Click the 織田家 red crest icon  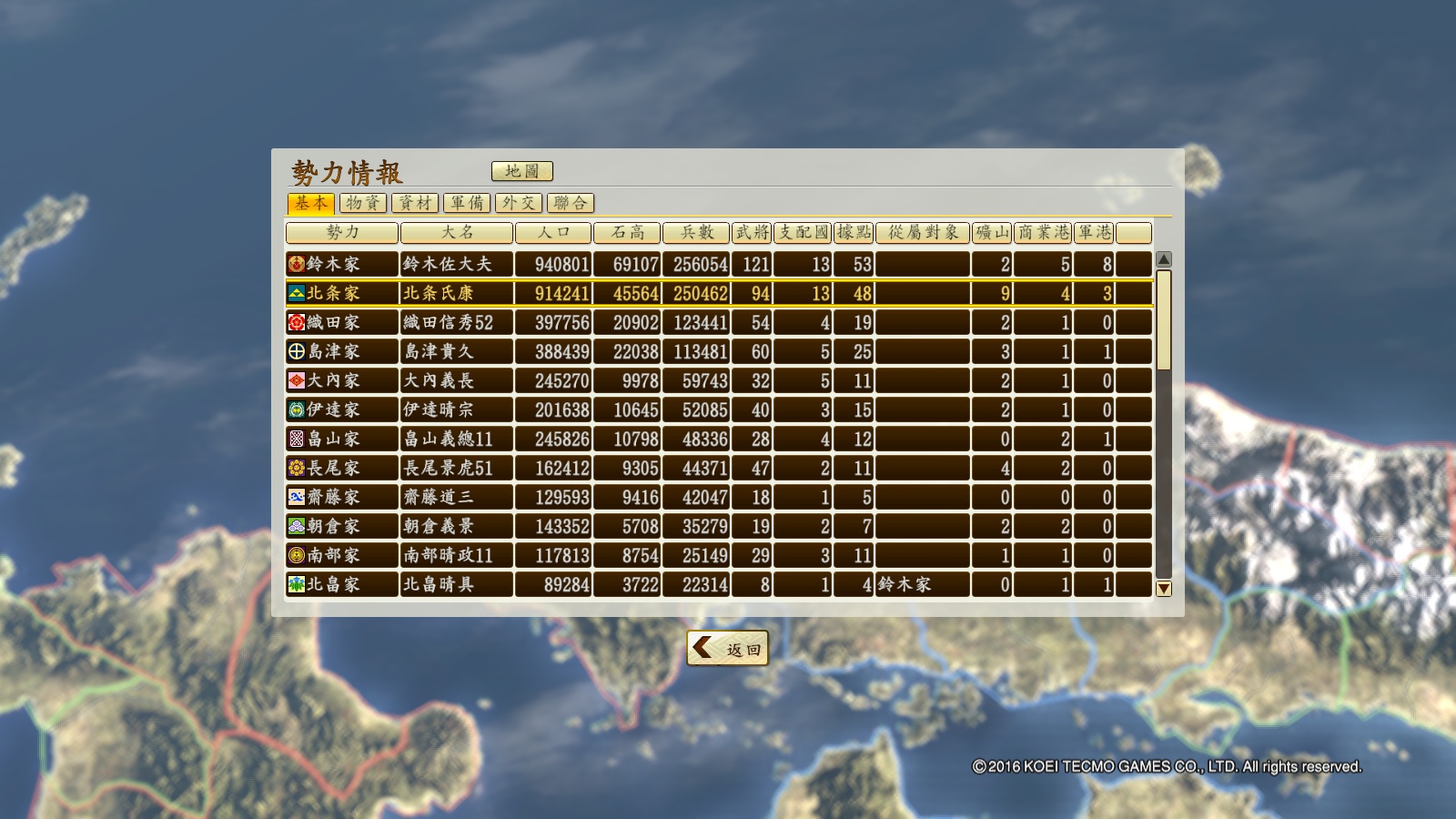click(297, 322)
